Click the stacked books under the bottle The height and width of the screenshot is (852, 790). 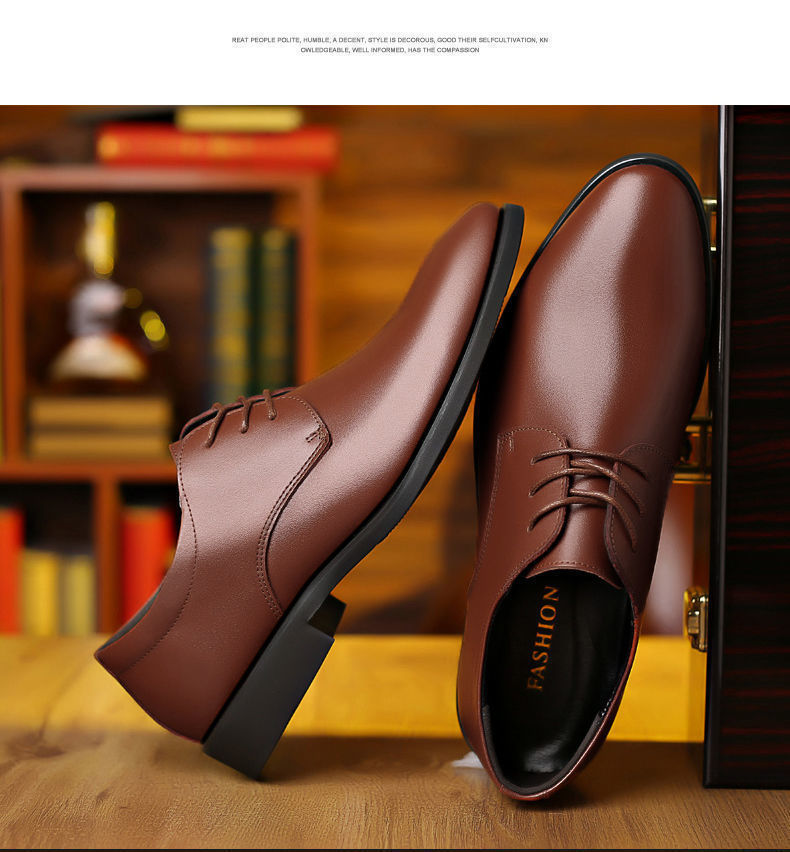98,427
